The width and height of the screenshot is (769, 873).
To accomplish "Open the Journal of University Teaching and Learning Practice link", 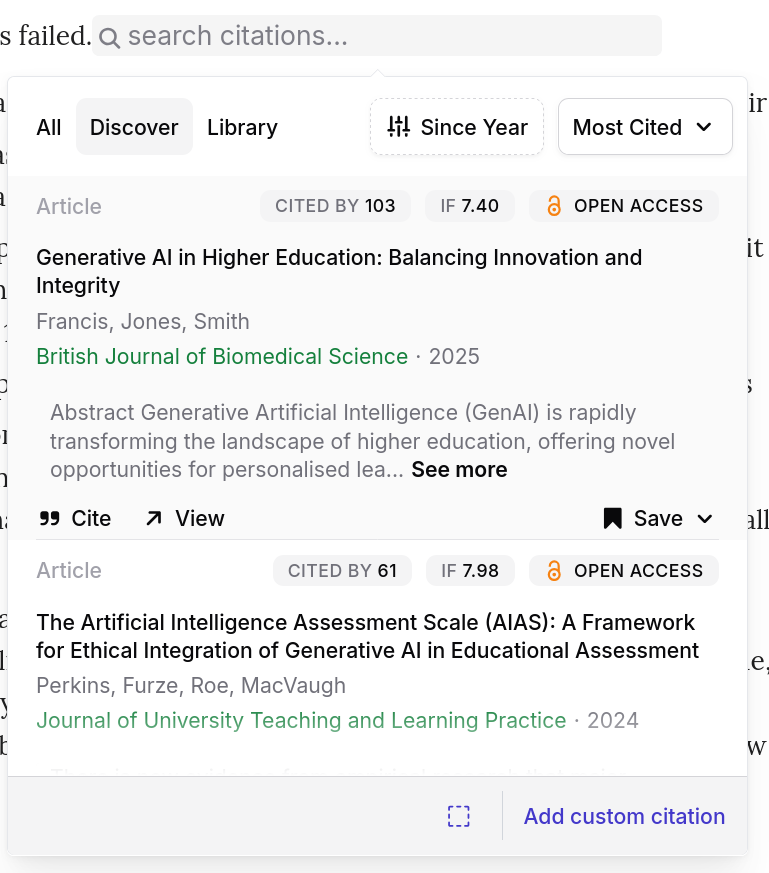I will point(302,720).
